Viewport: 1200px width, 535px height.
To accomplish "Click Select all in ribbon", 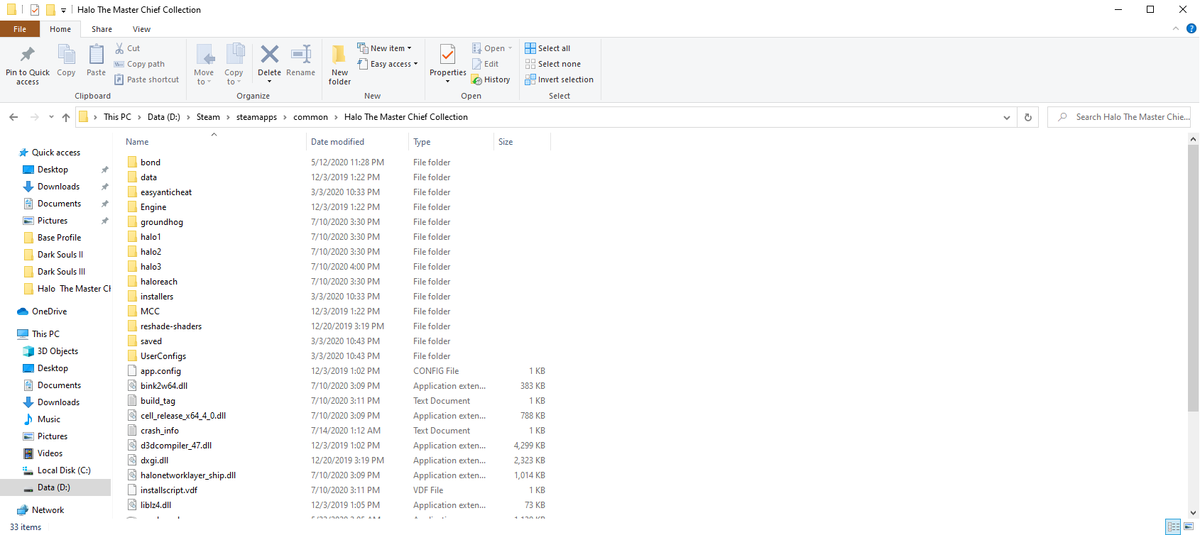I will coord(547,48).
